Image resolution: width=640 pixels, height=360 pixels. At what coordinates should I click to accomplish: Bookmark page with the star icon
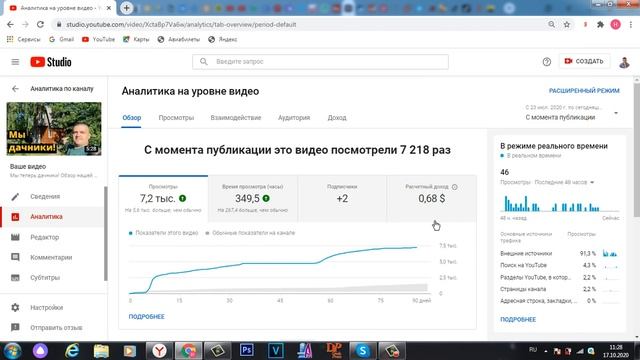click(x=567, y=24)
